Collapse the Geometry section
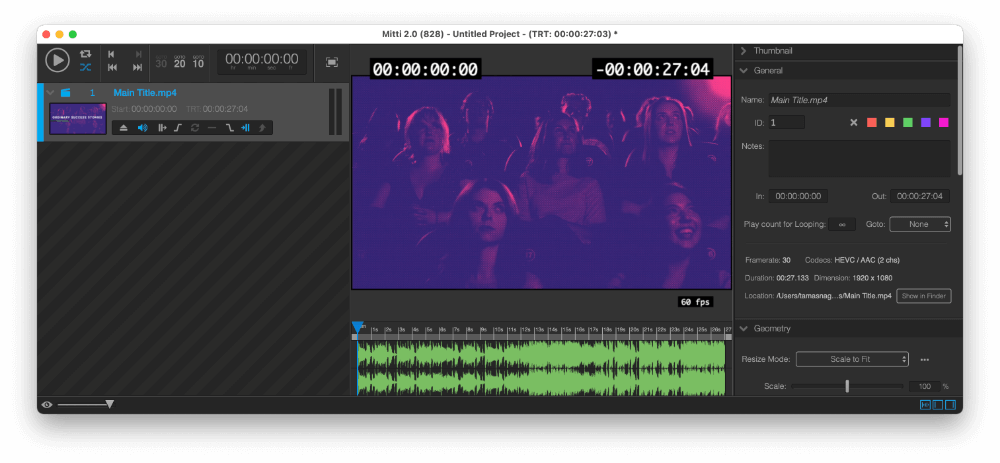This screenshot has height=463, width=1000. [744, 328]
